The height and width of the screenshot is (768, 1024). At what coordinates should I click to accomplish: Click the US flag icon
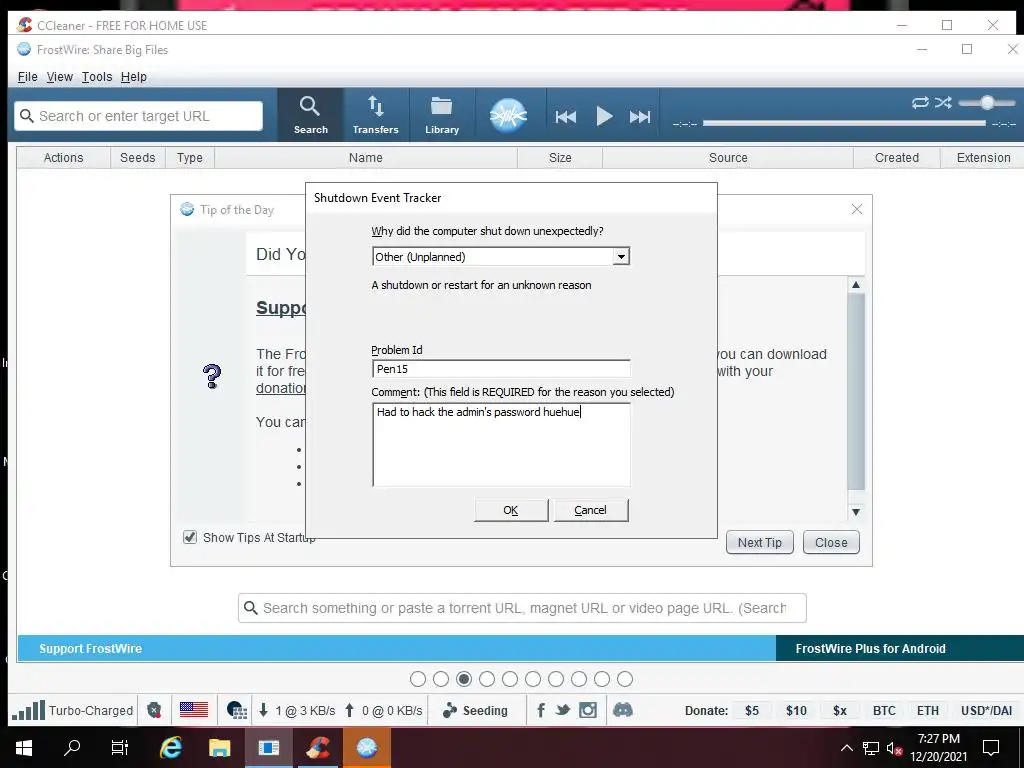pyautogui.click(x=194, y=710)
